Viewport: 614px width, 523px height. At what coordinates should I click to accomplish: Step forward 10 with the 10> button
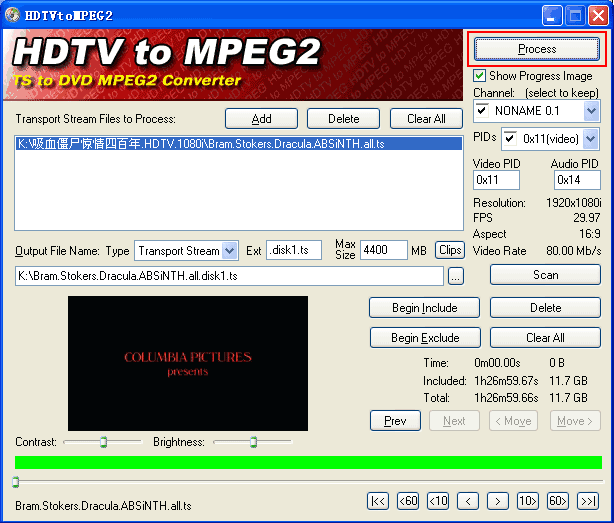click(528, 501)
